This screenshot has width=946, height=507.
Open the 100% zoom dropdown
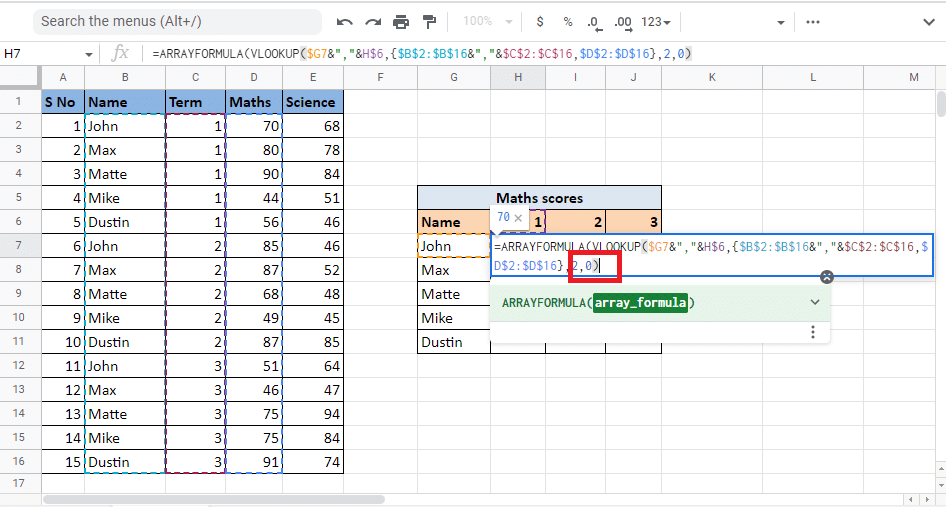487,22
